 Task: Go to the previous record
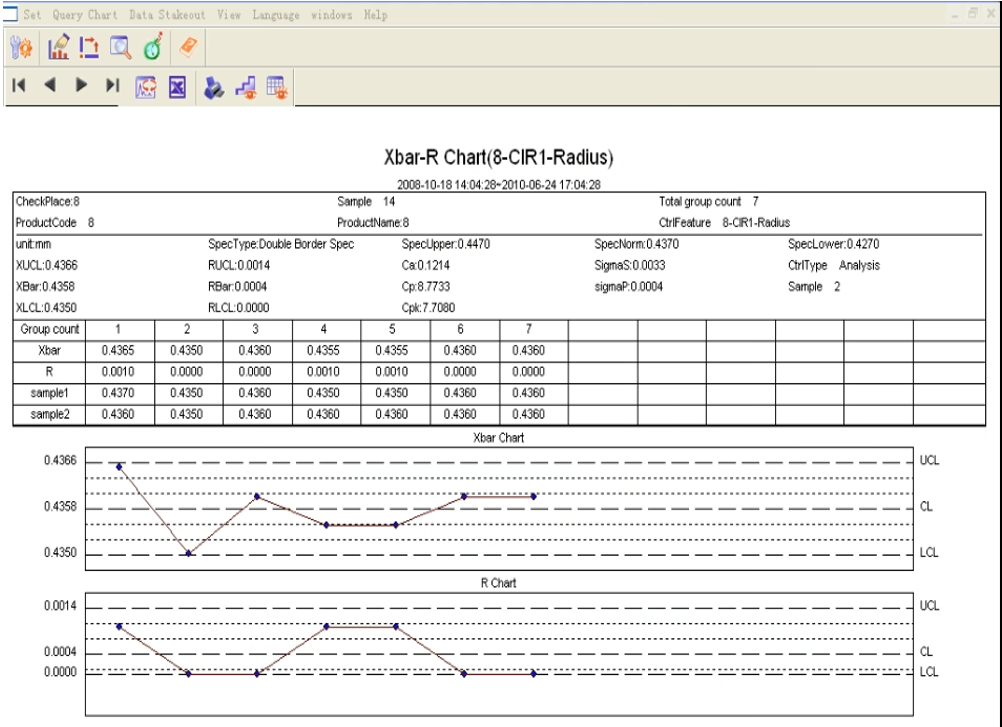49,87
